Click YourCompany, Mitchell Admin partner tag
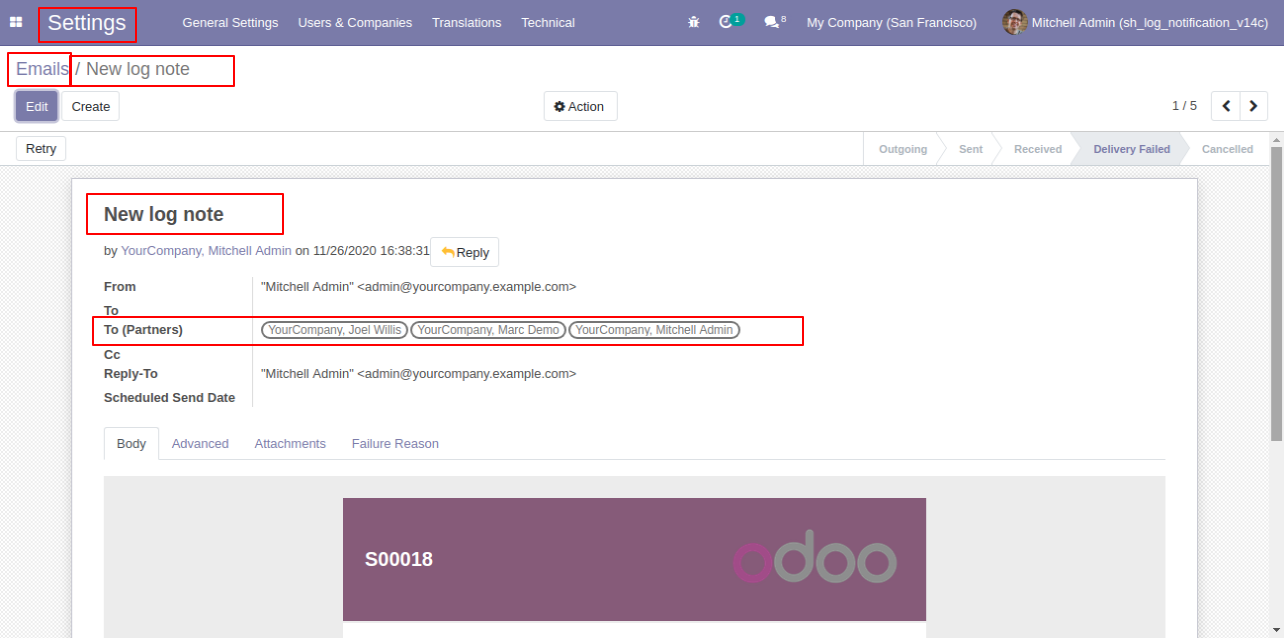The height and width of the screenshot is (638, 1284). [654, 330]
